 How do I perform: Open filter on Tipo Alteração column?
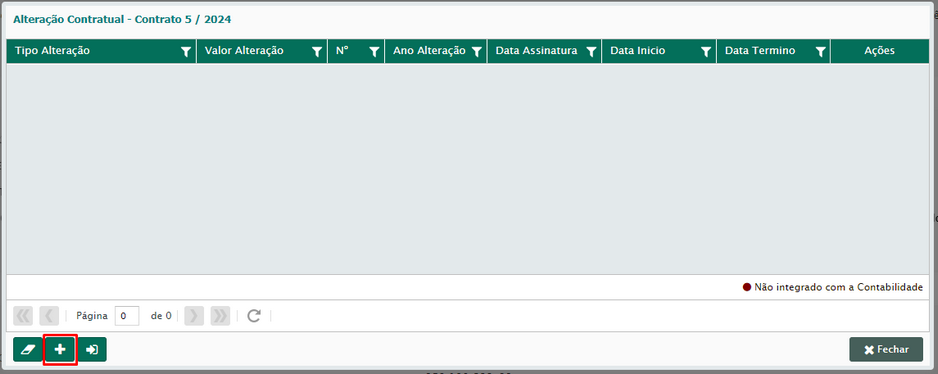coord(186,52)
